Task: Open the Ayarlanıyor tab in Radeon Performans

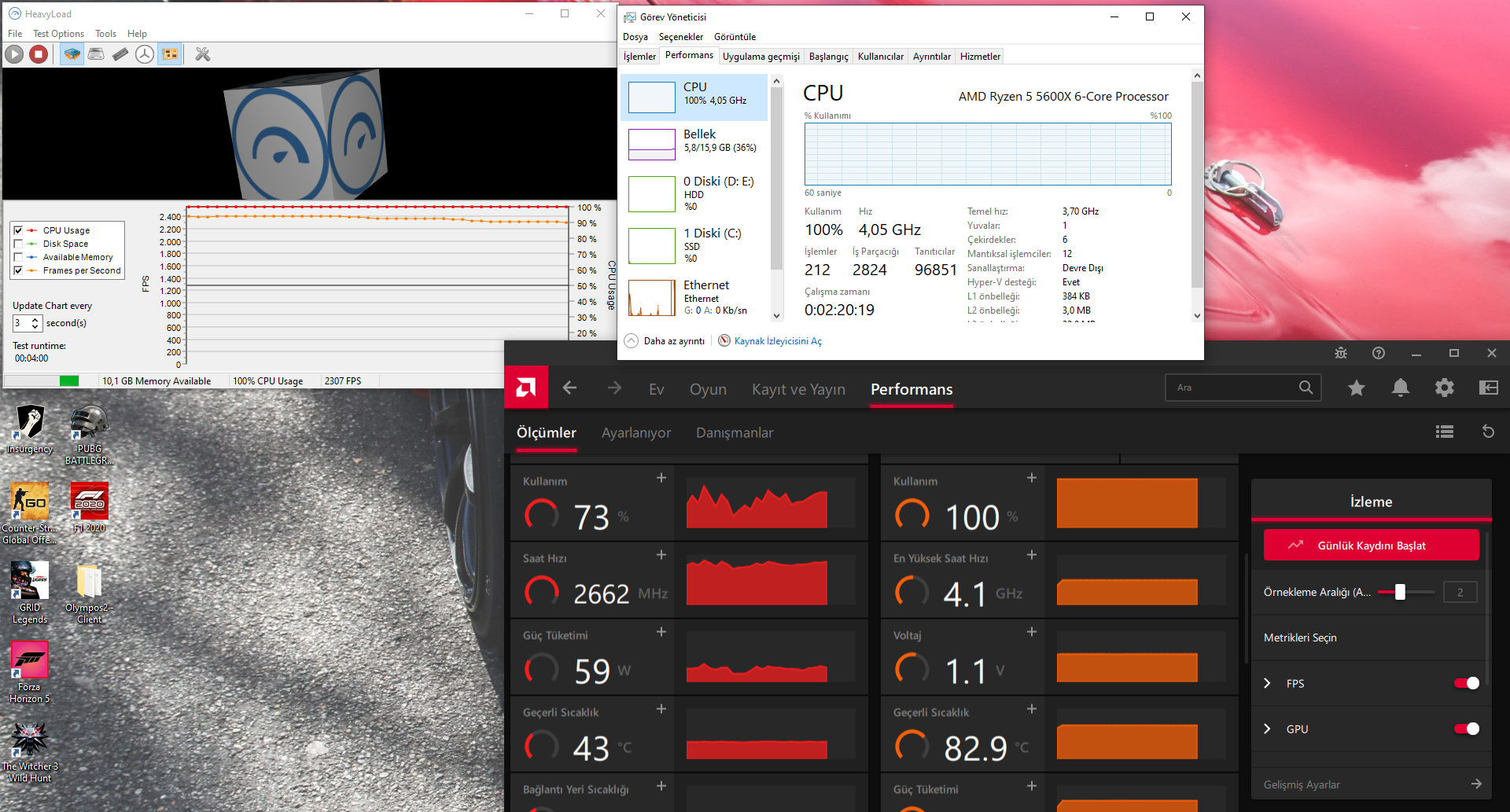Action: coord(636,432)
